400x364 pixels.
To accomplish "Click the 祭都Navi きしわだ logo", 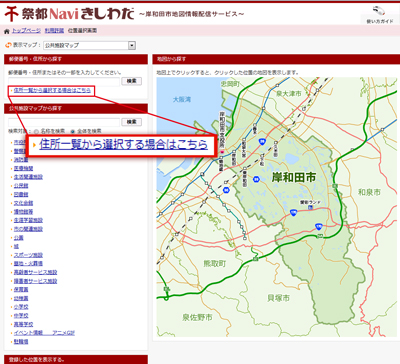I will pyautogui.click(x=69, y=14).
